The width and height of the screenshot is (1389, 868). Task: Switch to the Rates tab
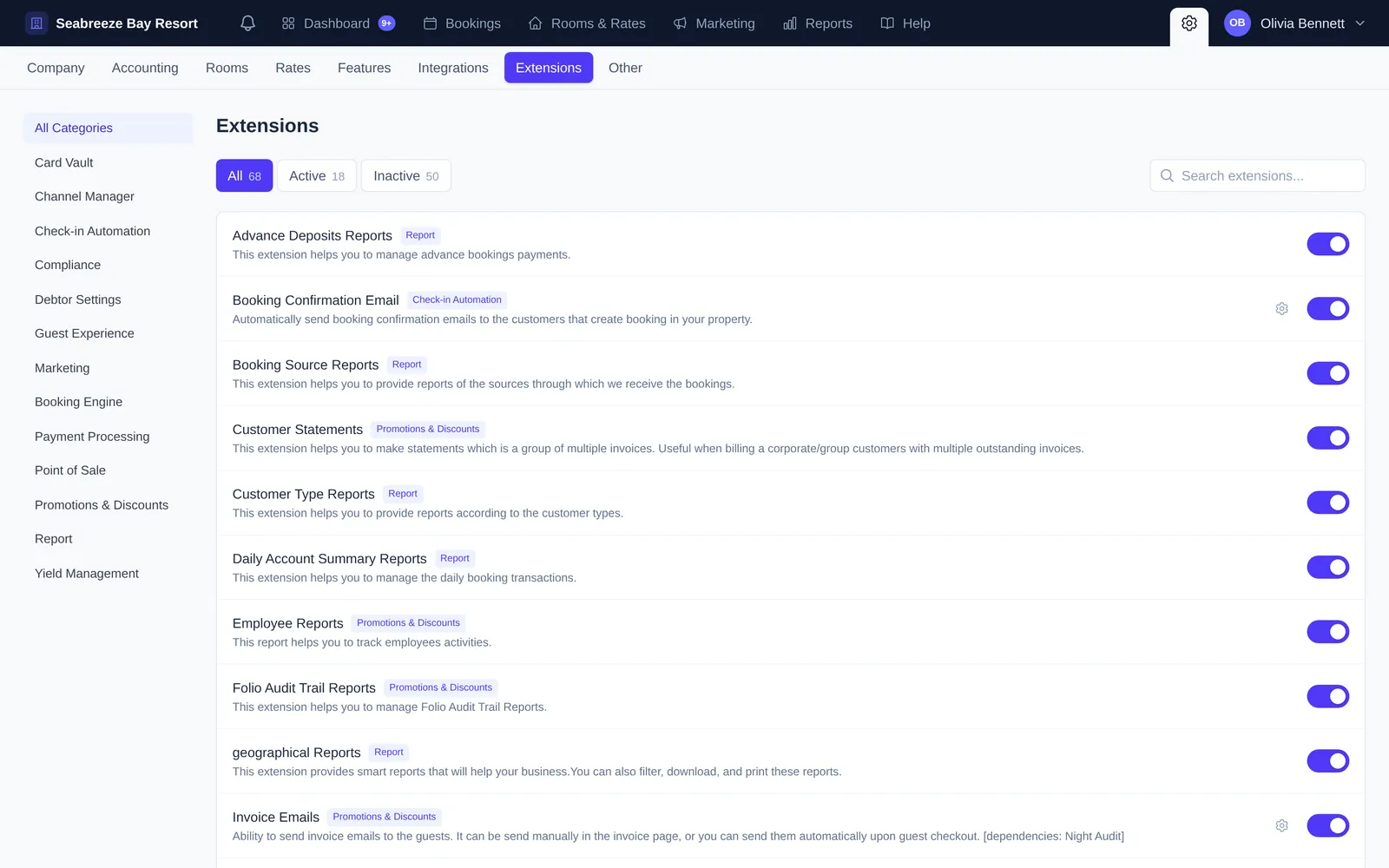tap(293, 68)
